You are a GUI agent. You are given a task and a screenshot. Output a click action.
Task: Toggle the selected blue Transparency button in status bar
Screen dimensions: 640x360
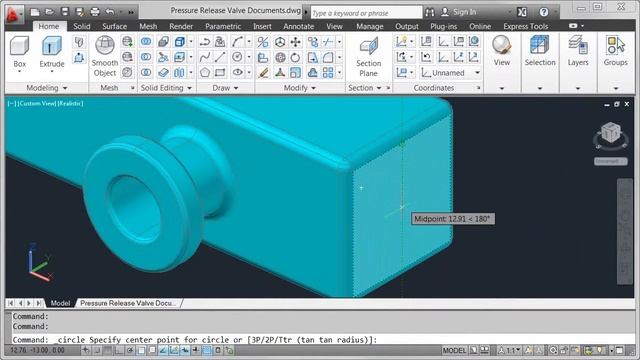pos(207,350)
